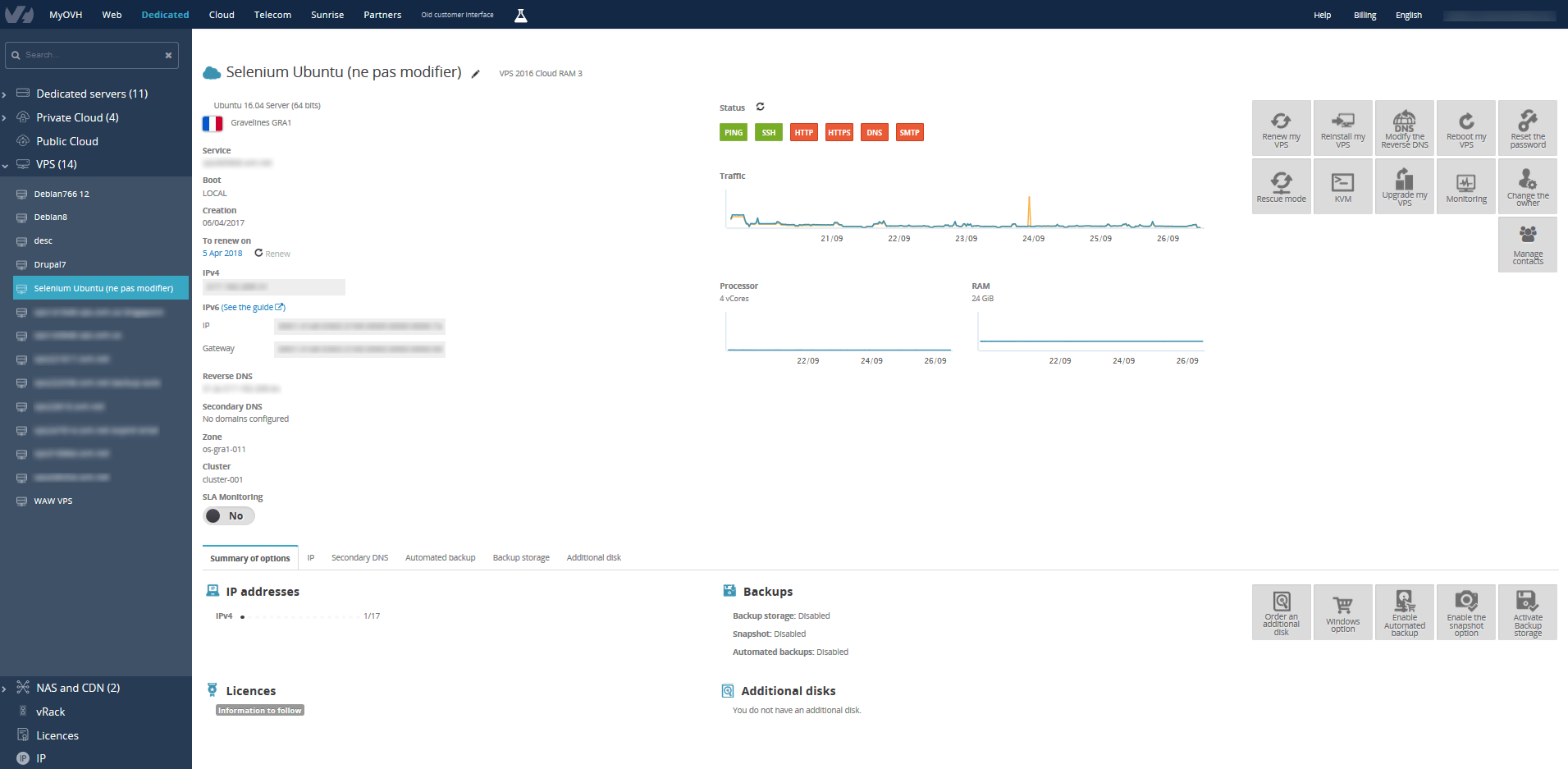Open Help in top bar
Viewport: 1568px width, 769px height.
(x=1322, y=16)
